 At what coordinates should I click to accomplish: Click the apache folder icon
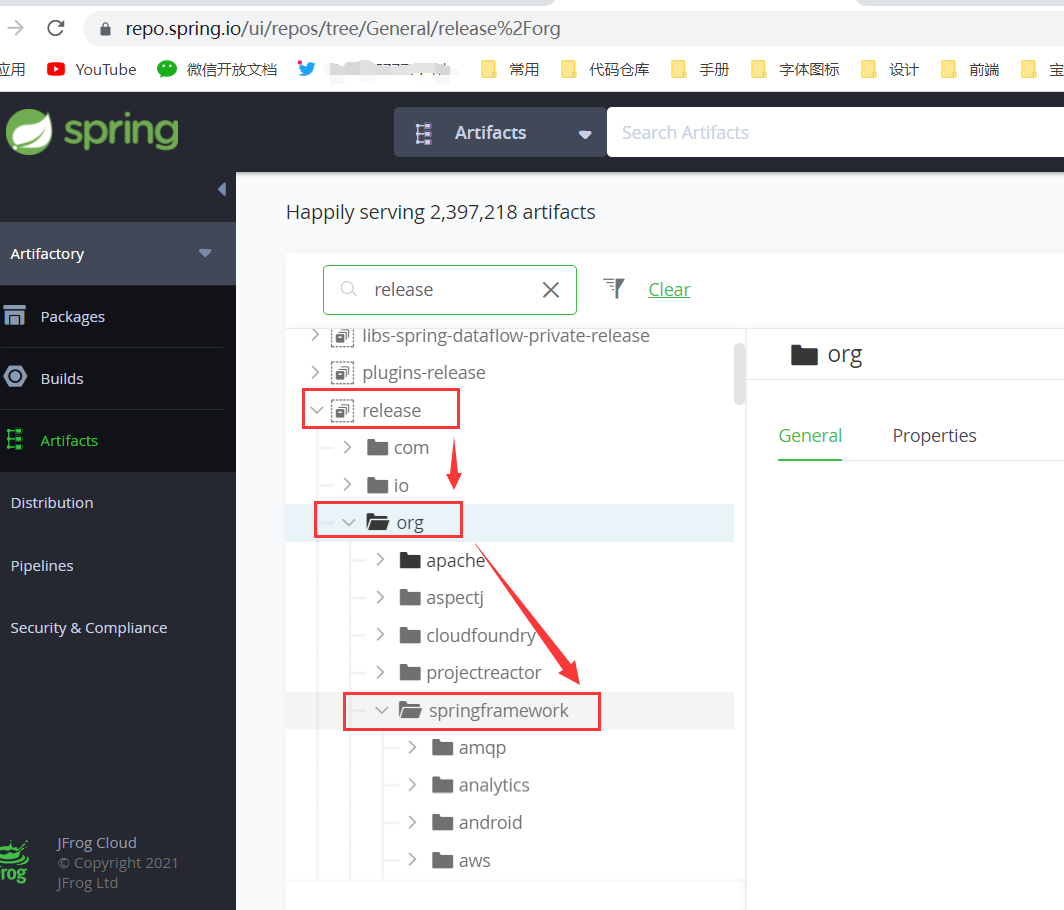[x=410, y=560]
